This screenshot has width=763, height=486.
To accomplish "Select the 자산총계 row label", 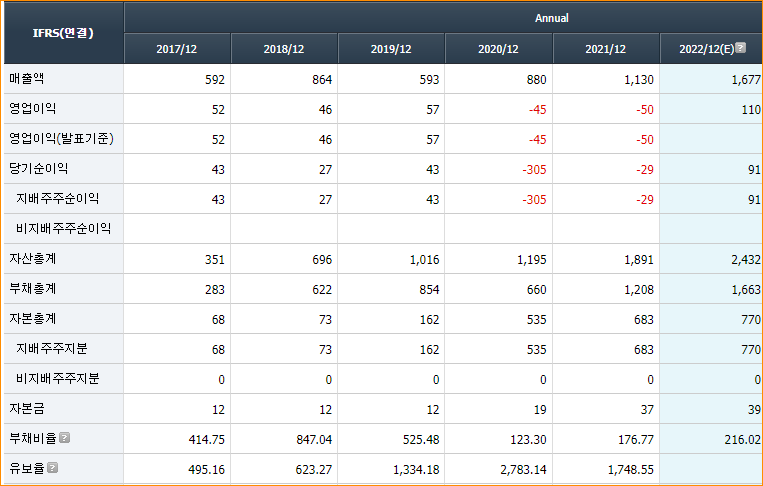I will pos(33,258).
